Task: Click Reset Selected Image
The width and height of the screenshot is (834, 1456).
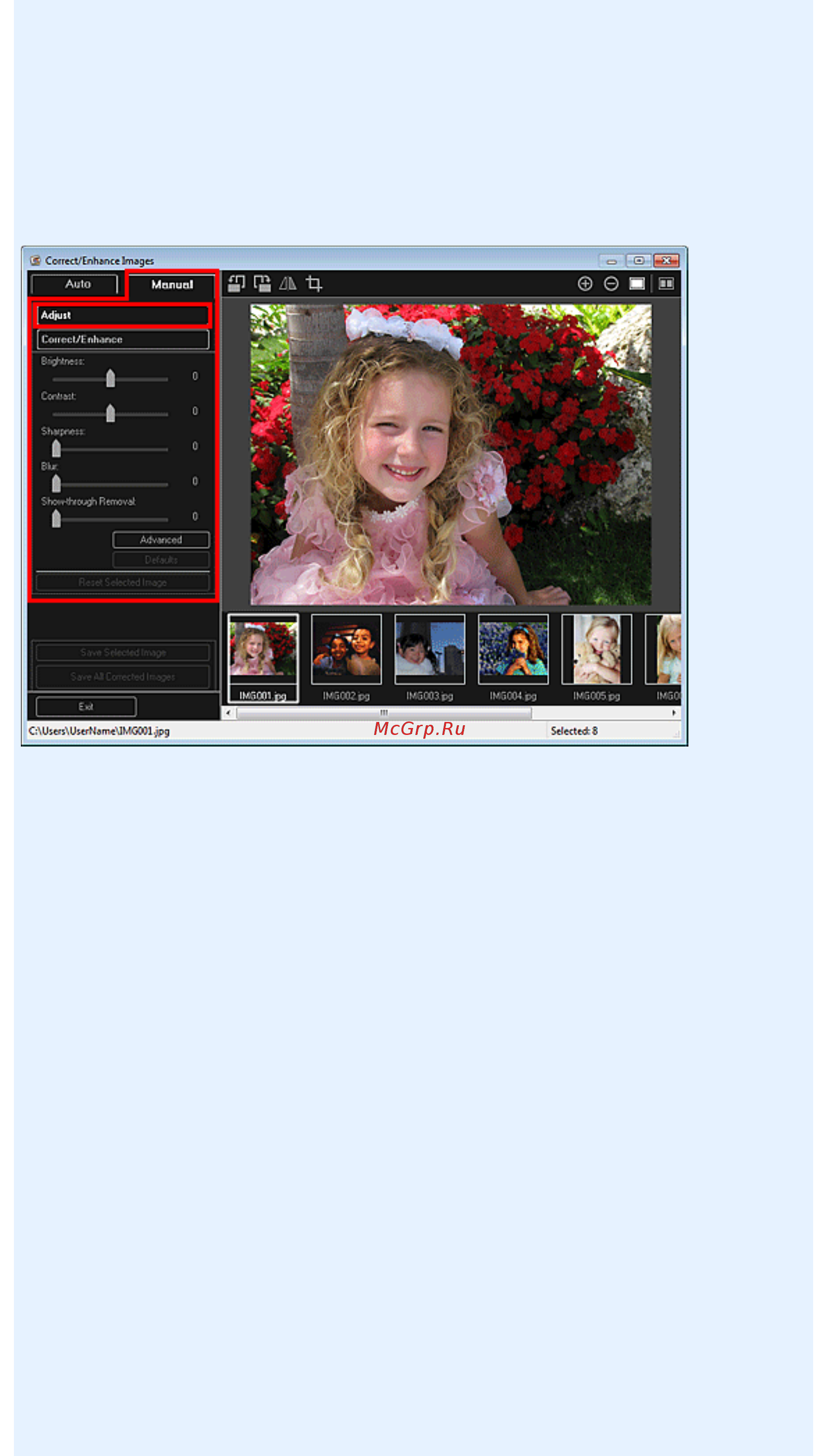Action: coord(122,582)
